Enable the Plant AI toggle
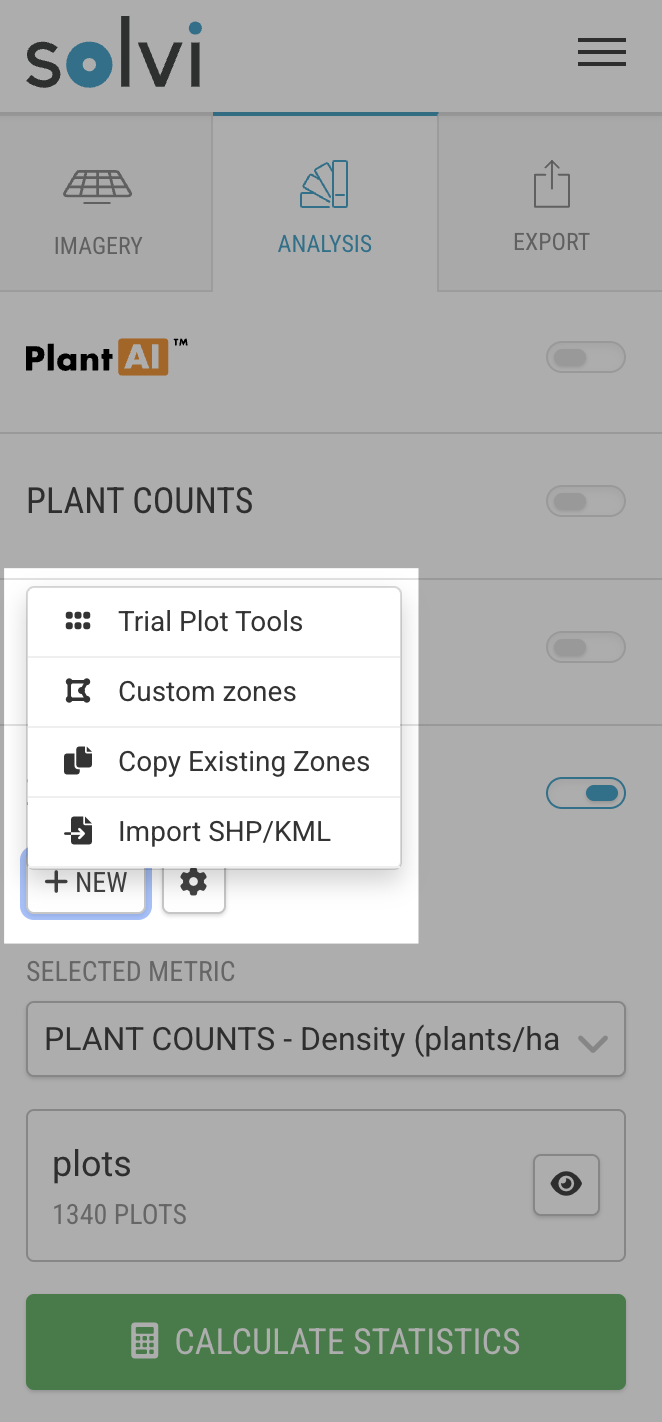Screen dimensions: 662x1422 click(586, 358)
